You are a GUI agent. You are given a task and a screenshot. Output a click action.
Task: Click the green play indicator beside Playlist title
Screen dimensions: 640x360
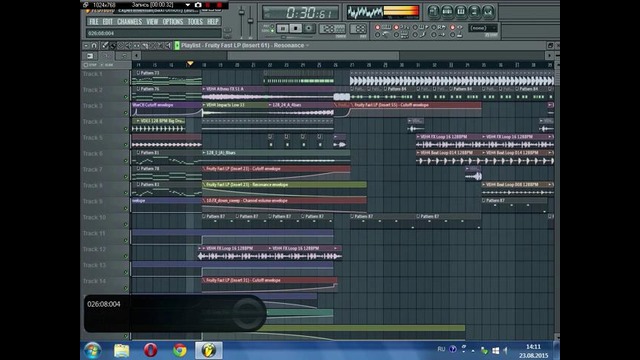(177, 45)
